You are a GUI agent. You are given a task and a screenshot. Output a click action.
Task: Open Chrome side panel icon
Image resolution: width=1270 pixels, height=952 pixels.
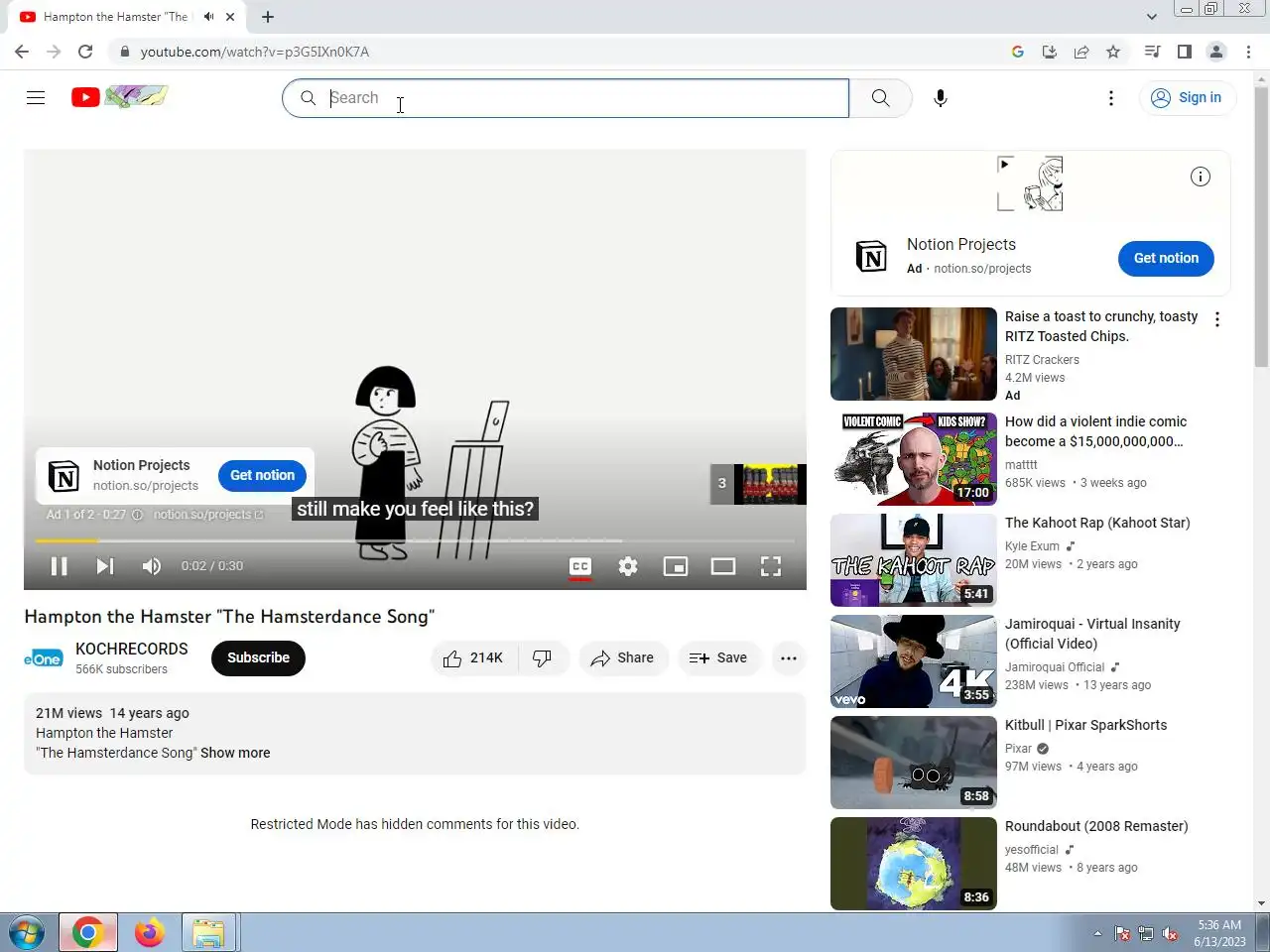tap(1184, 52)
